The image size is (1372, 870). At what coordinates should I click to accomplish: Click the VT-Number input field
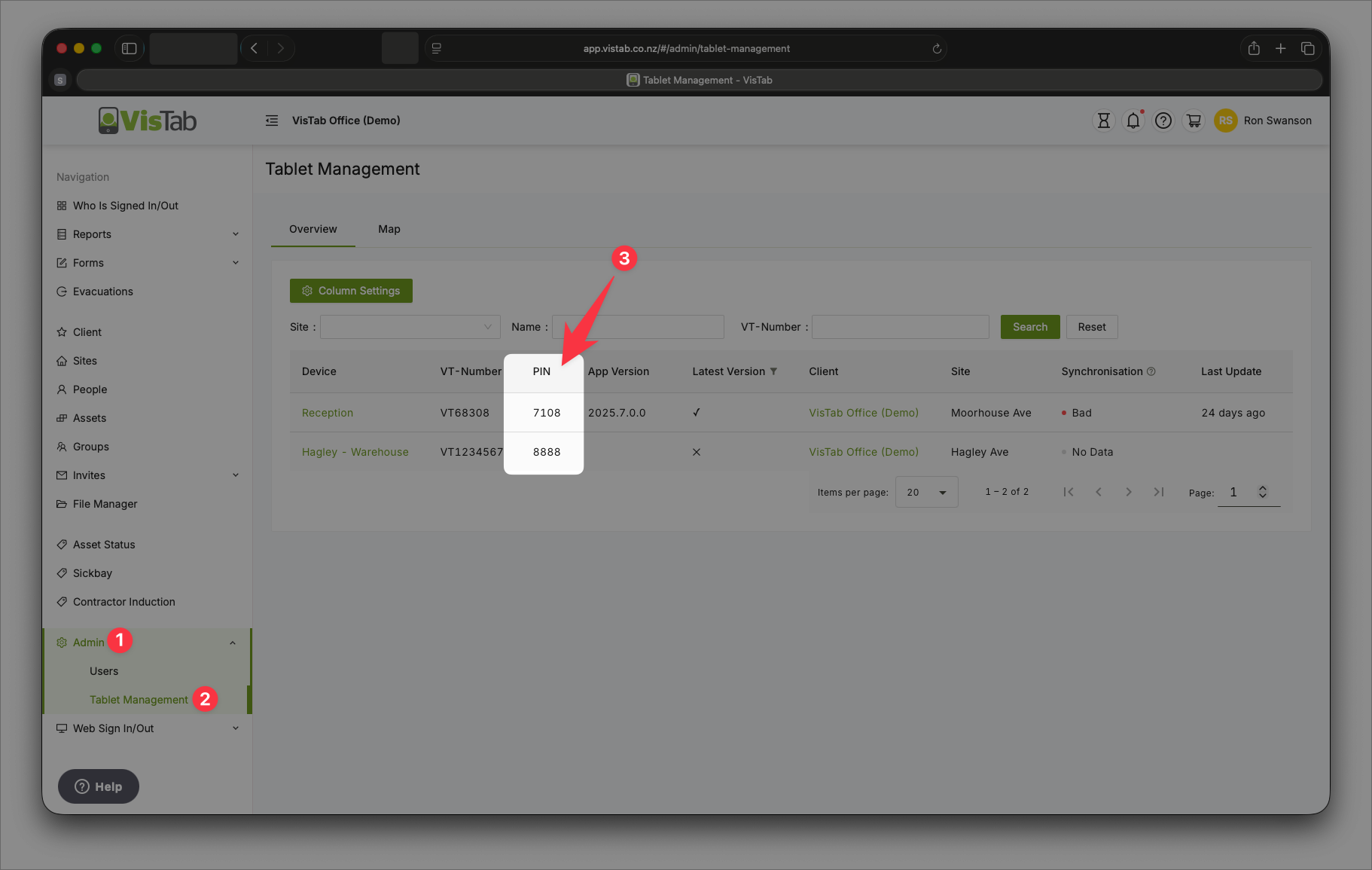click(x=900, y=327)
